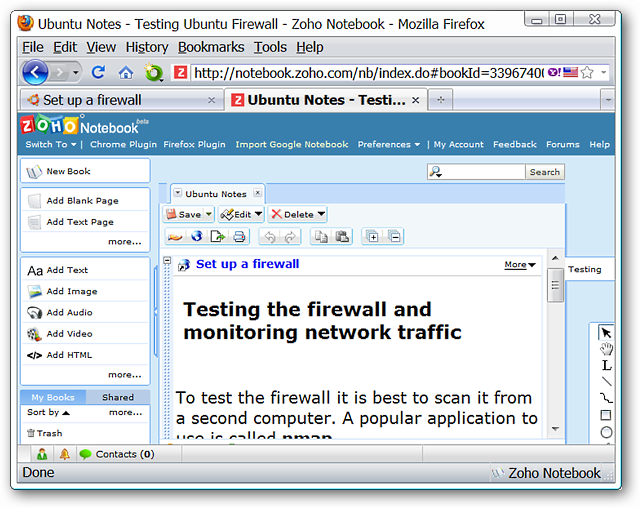Select the L-shaped connector tool

click(x=607, y=366)
